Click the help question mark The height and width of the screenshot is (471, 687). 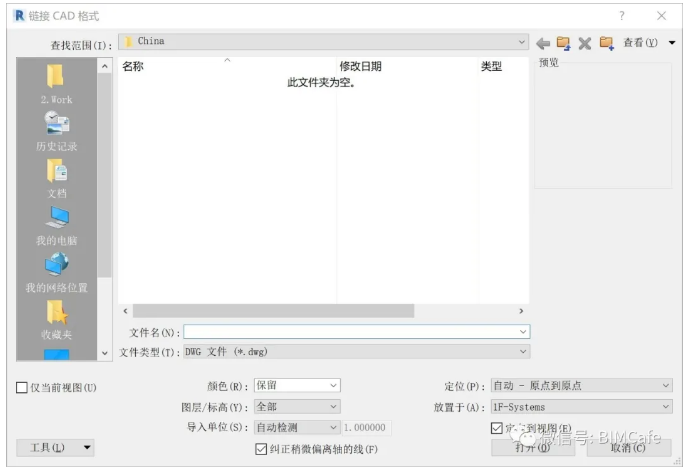click(621, 16)
